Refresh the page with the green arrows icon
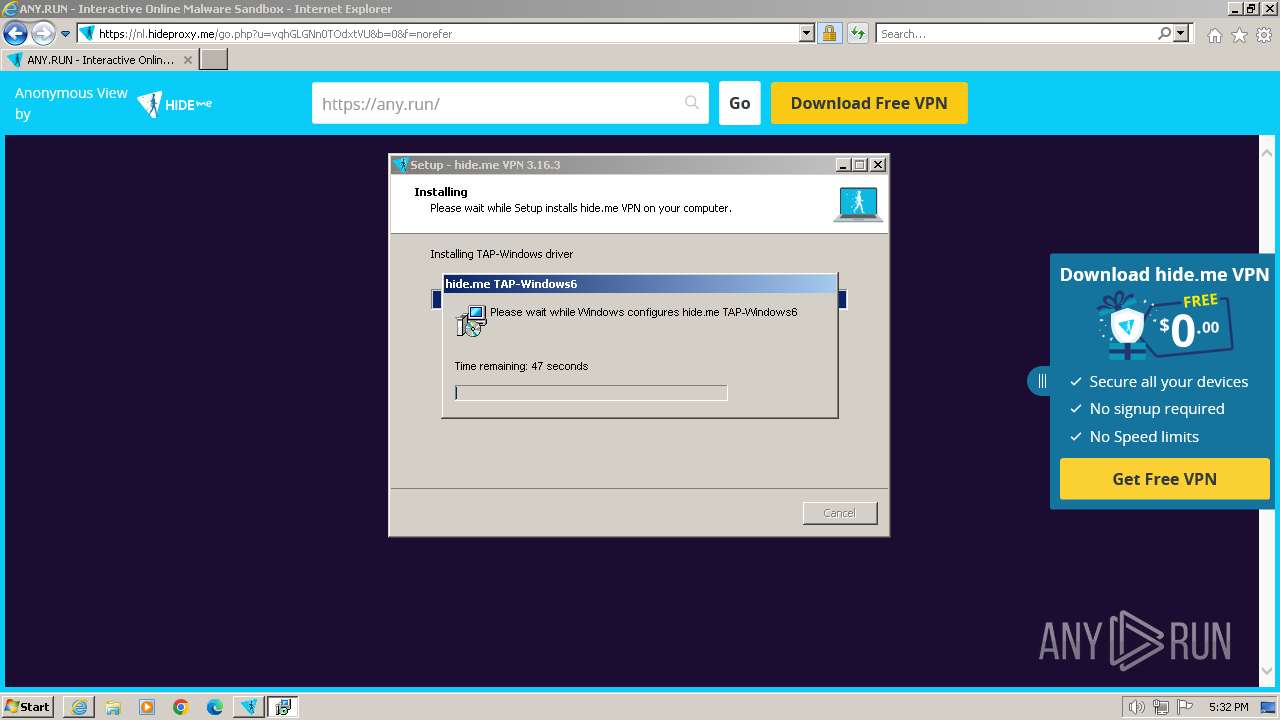This screenshot has height=720, width=1280. coord(857,33)
